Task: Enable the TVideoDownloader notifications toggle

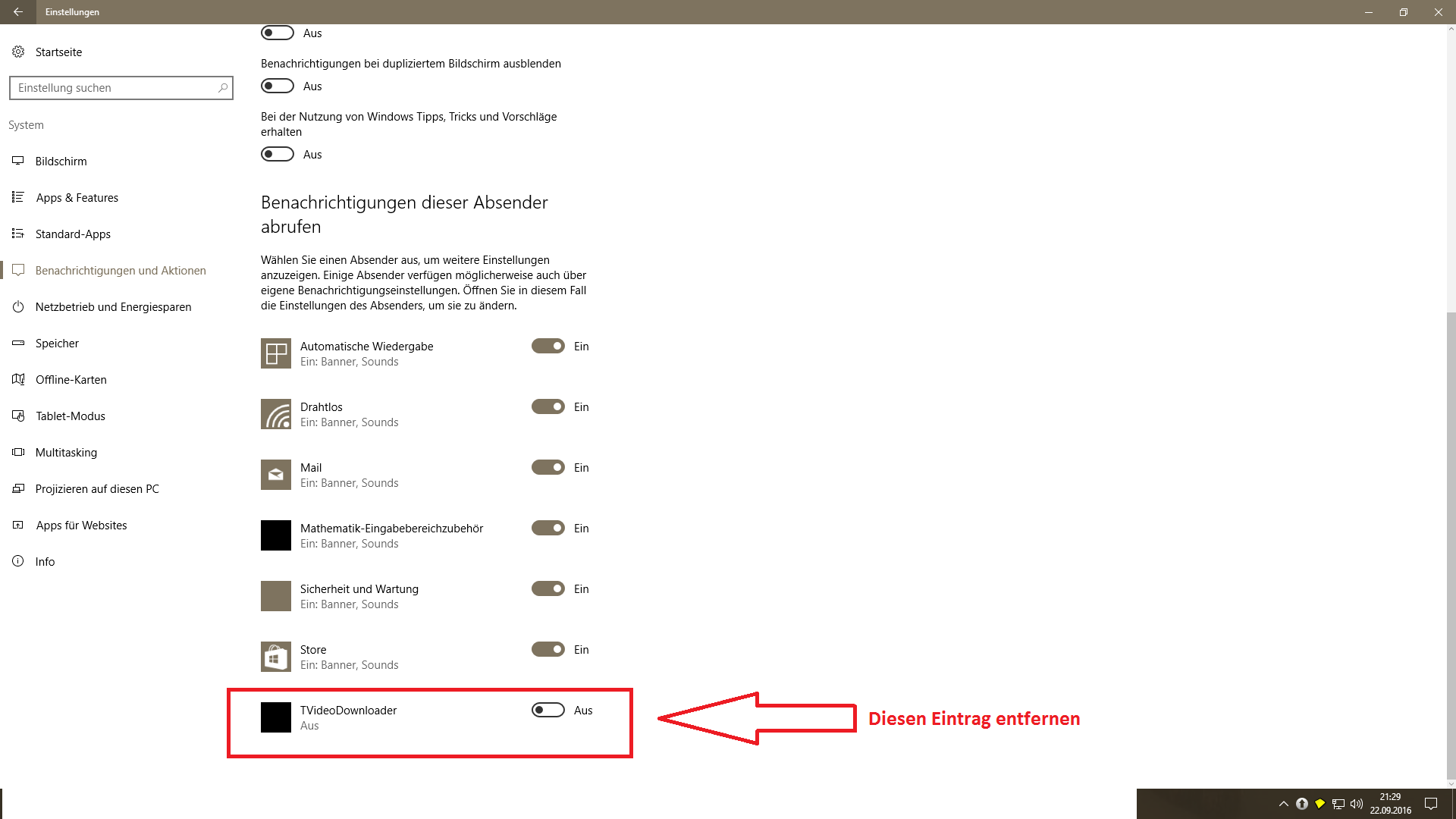Action: [x=548, y=710]
